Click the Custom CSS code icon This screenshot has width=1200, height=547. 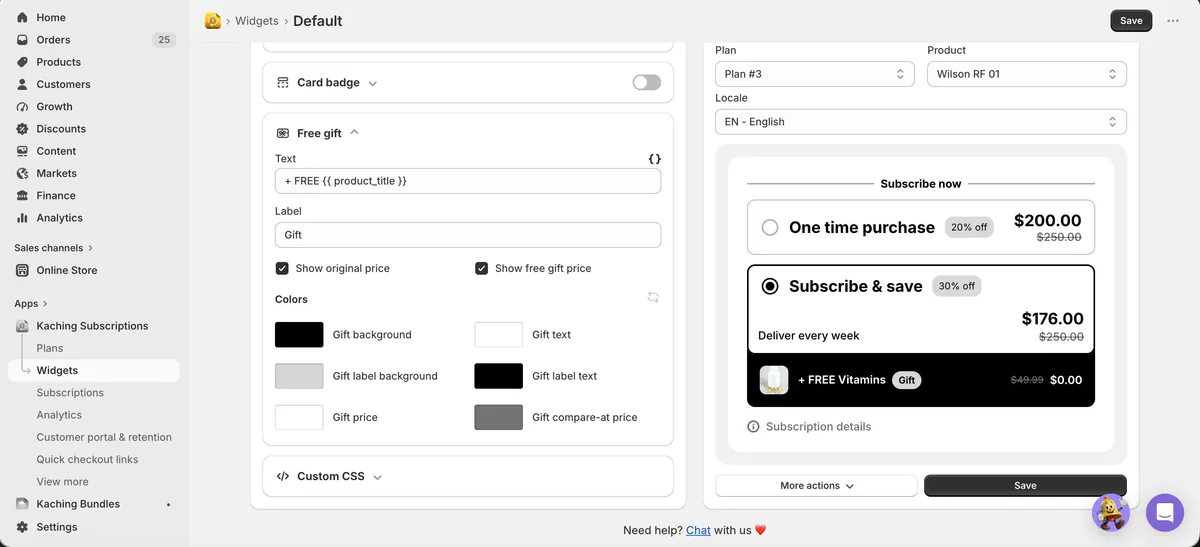pyautogui.click(x=282, y=477)
